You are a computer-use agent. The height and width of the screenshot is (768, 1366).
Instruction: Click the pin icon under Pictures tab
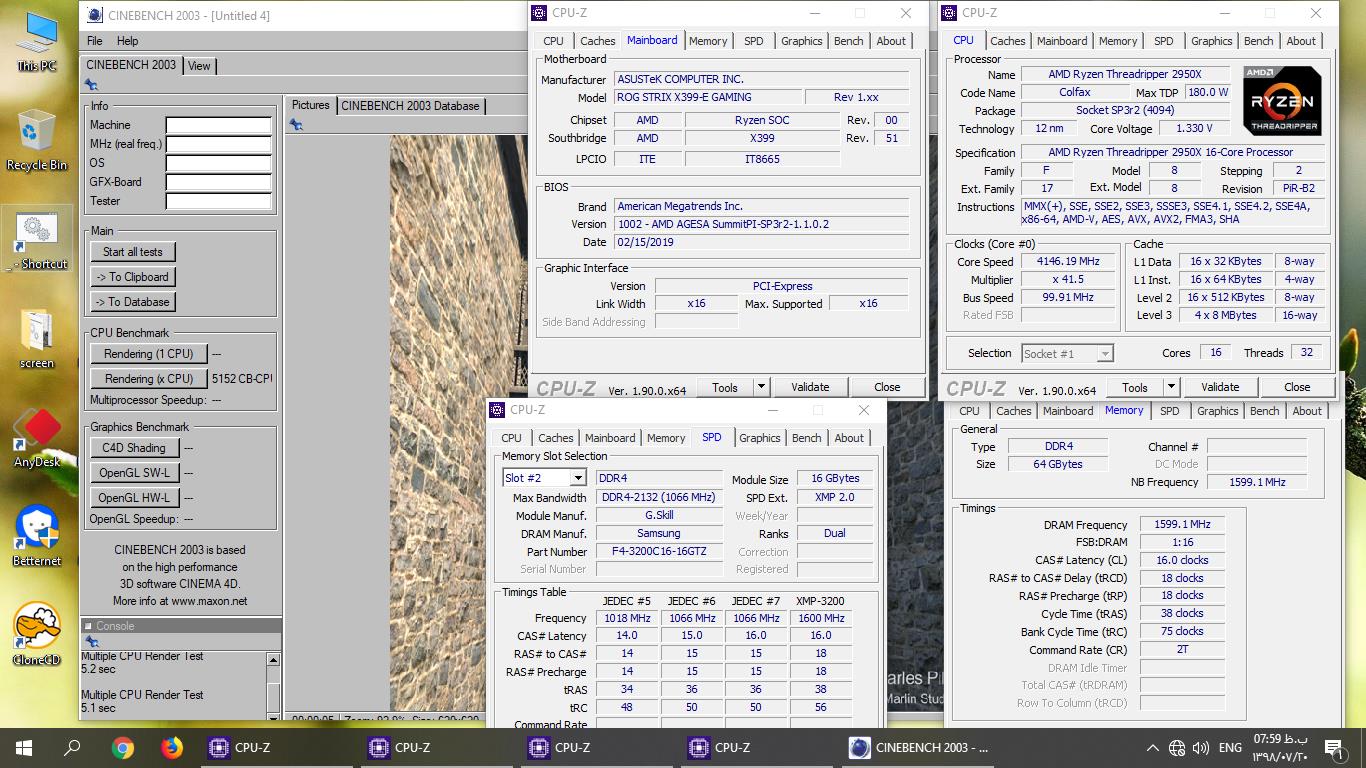click(x=296, y=125)
